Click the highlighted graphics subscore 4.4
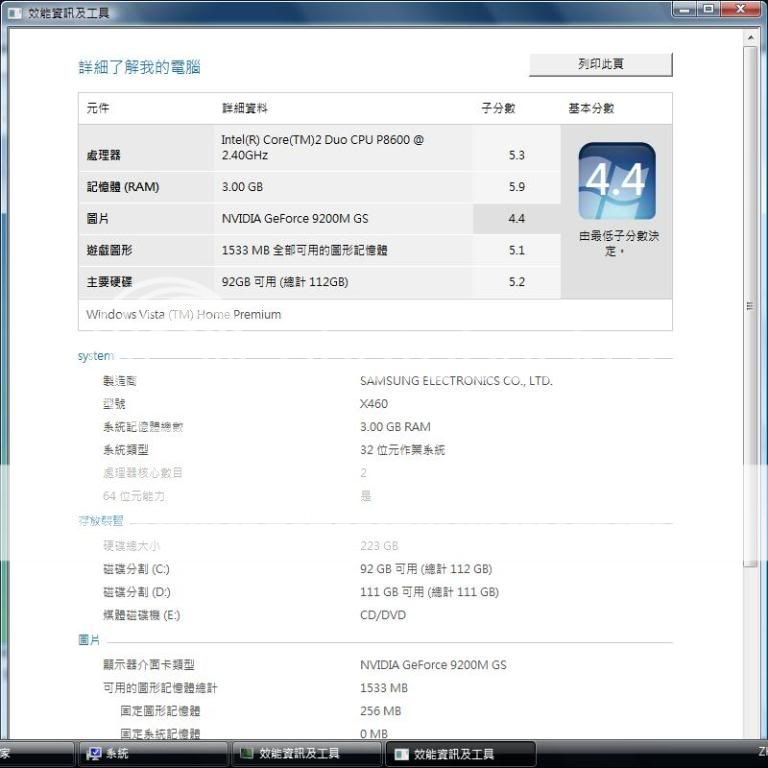768x768 pixels. [516, 218]
